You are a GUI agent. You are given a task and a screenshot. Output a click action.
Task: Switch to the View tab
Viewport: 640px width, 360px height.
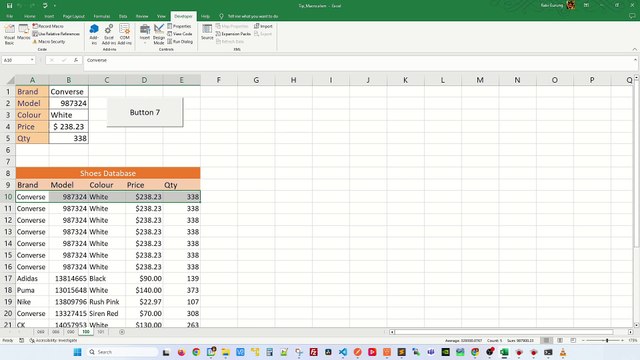coord(161,16)
